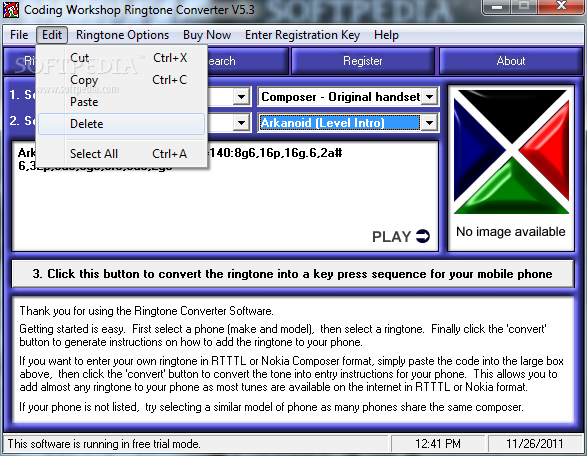This screenshot has height=456, width=587.
Task: Choose Paste from the Edit menu
Action: click(122, 102)
